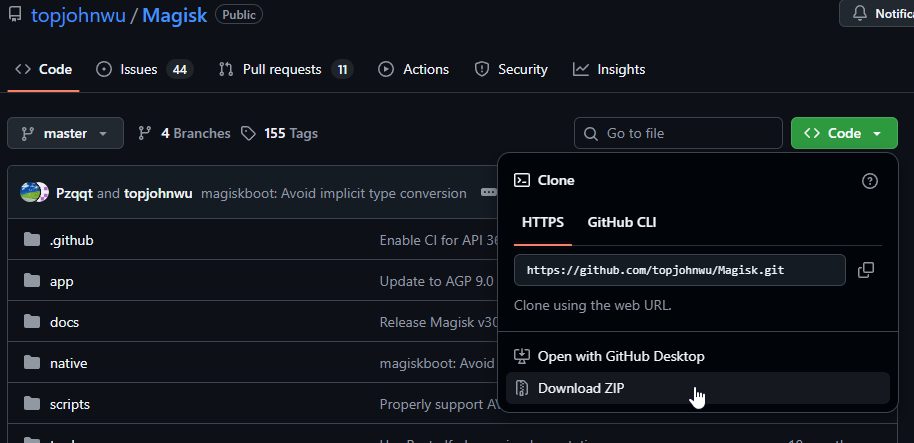Select the GitHub CLI clone tab
The image size is (914, 443).
622,223
